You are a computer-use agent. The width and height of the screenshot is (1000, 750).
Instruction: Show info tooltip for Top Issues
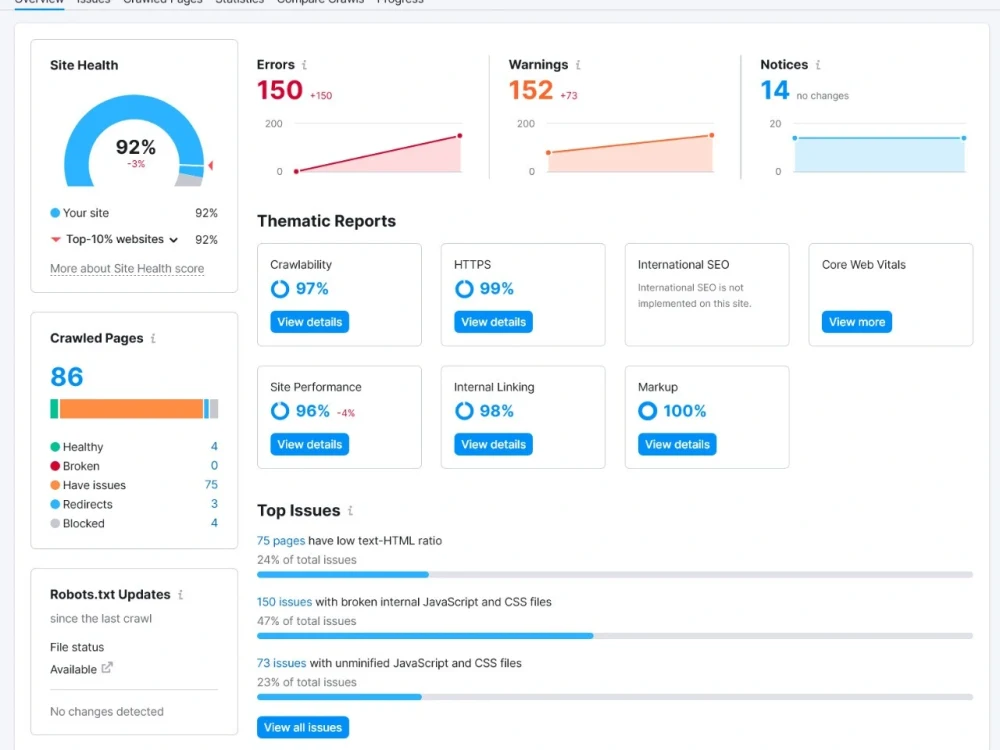[x=350, y=510]
